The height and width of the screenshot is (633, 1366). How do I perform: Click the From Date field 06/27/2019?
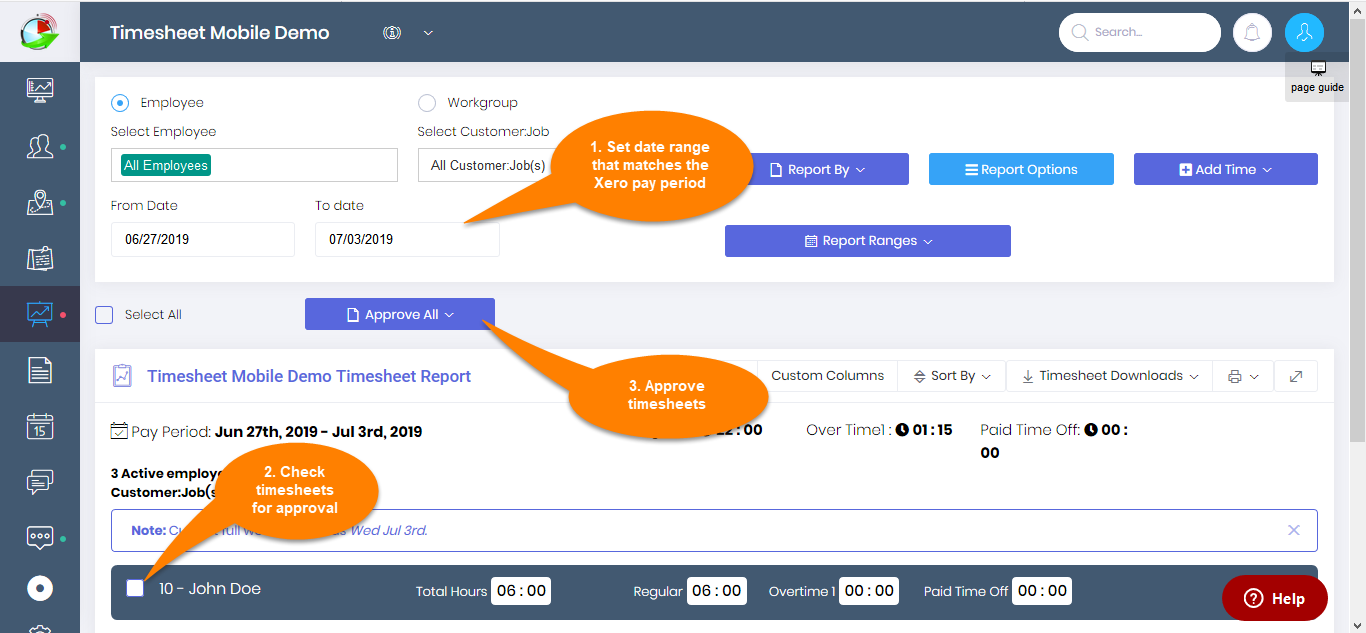pos(203,239)
